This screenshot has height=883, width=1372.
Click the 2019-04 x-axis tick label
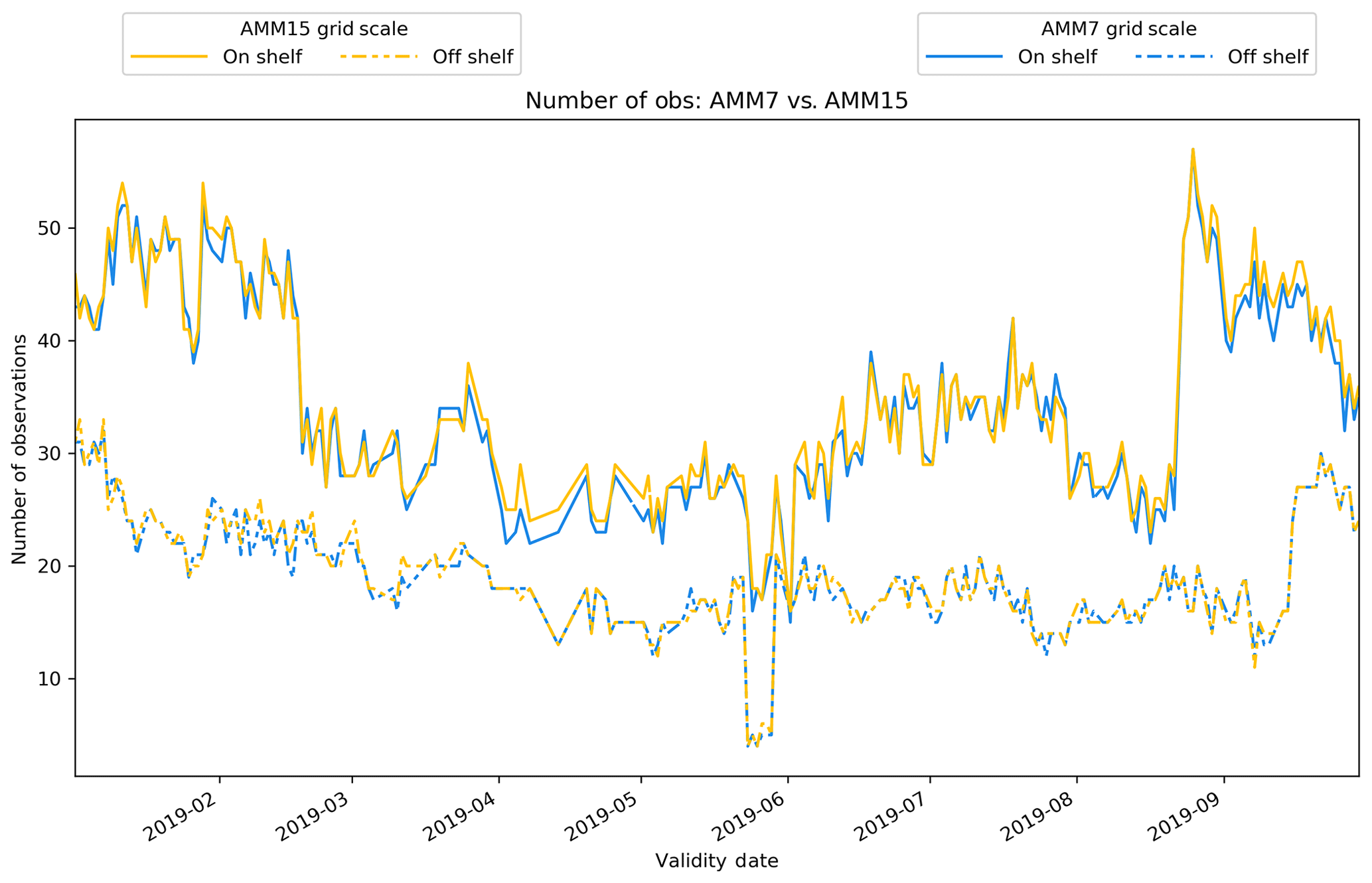(459, 817)
